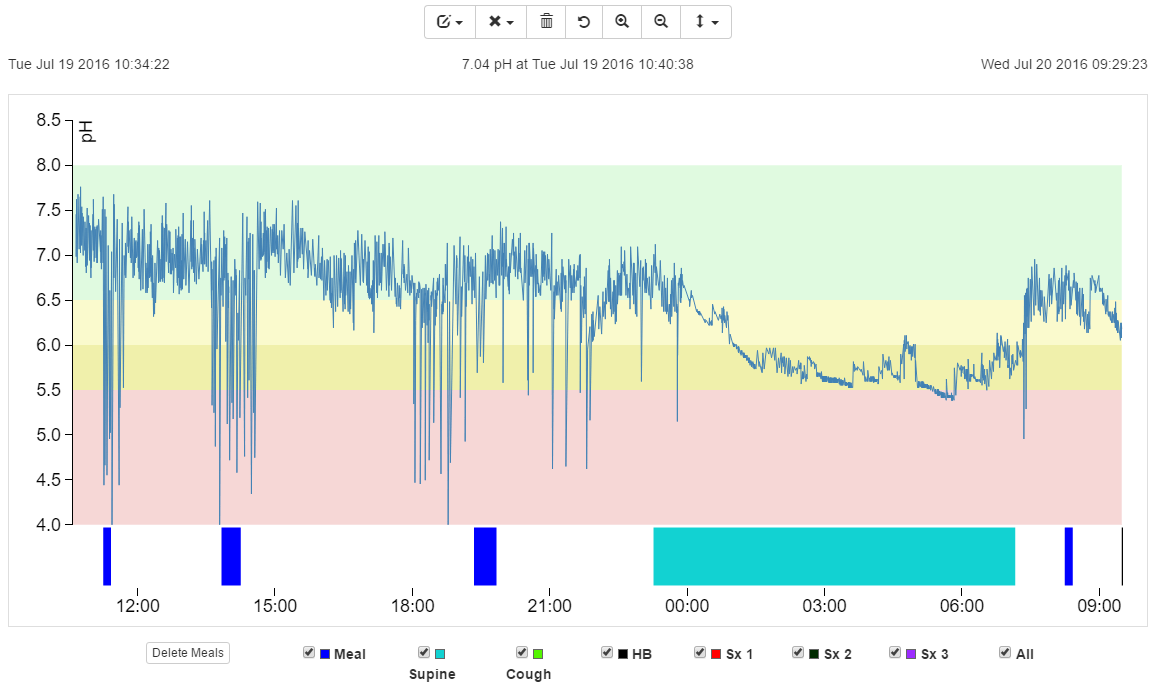This screenshot has height=696, width=1156.
Task: Zoom in with the magnifier plus icon
Action: 622,22
